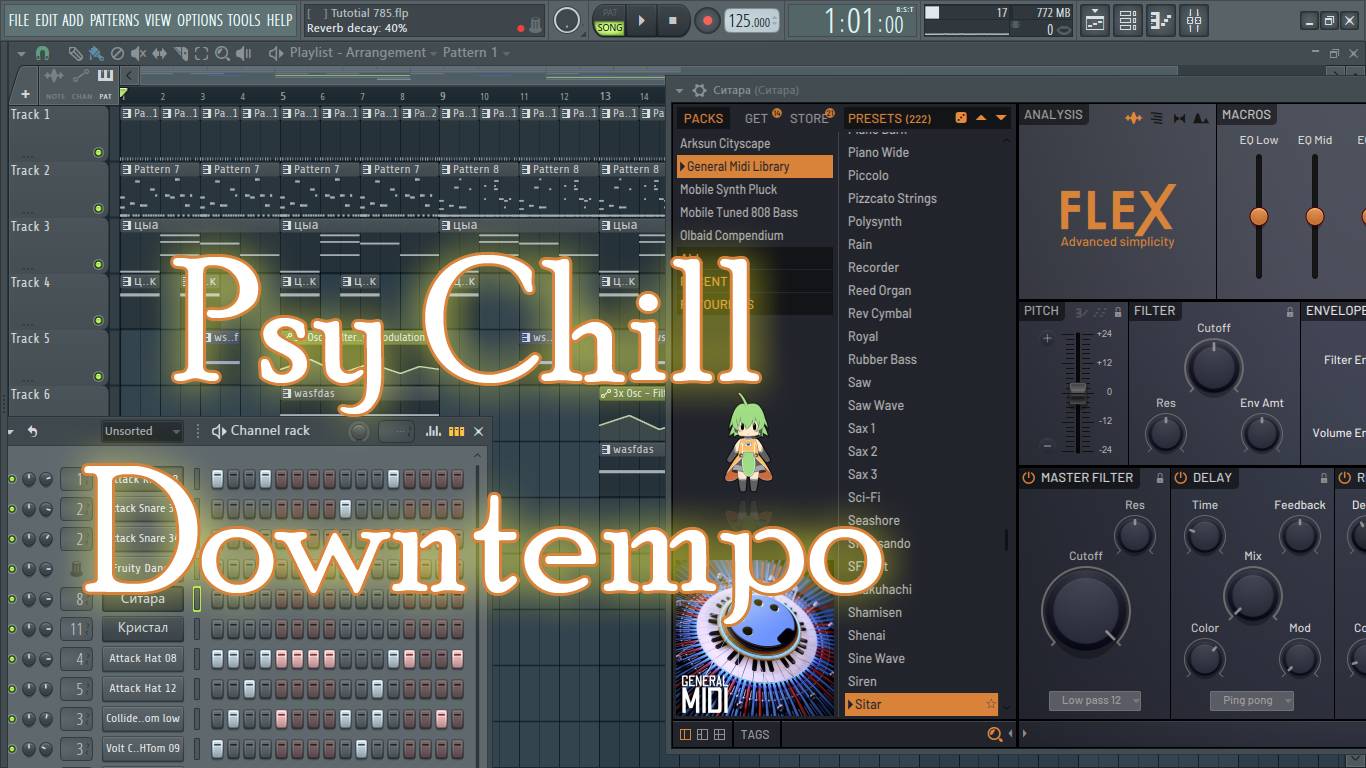The image size is (1366, 768).
Task: Adjust the EQ Mid macro slider
Action: (1315, 216)
